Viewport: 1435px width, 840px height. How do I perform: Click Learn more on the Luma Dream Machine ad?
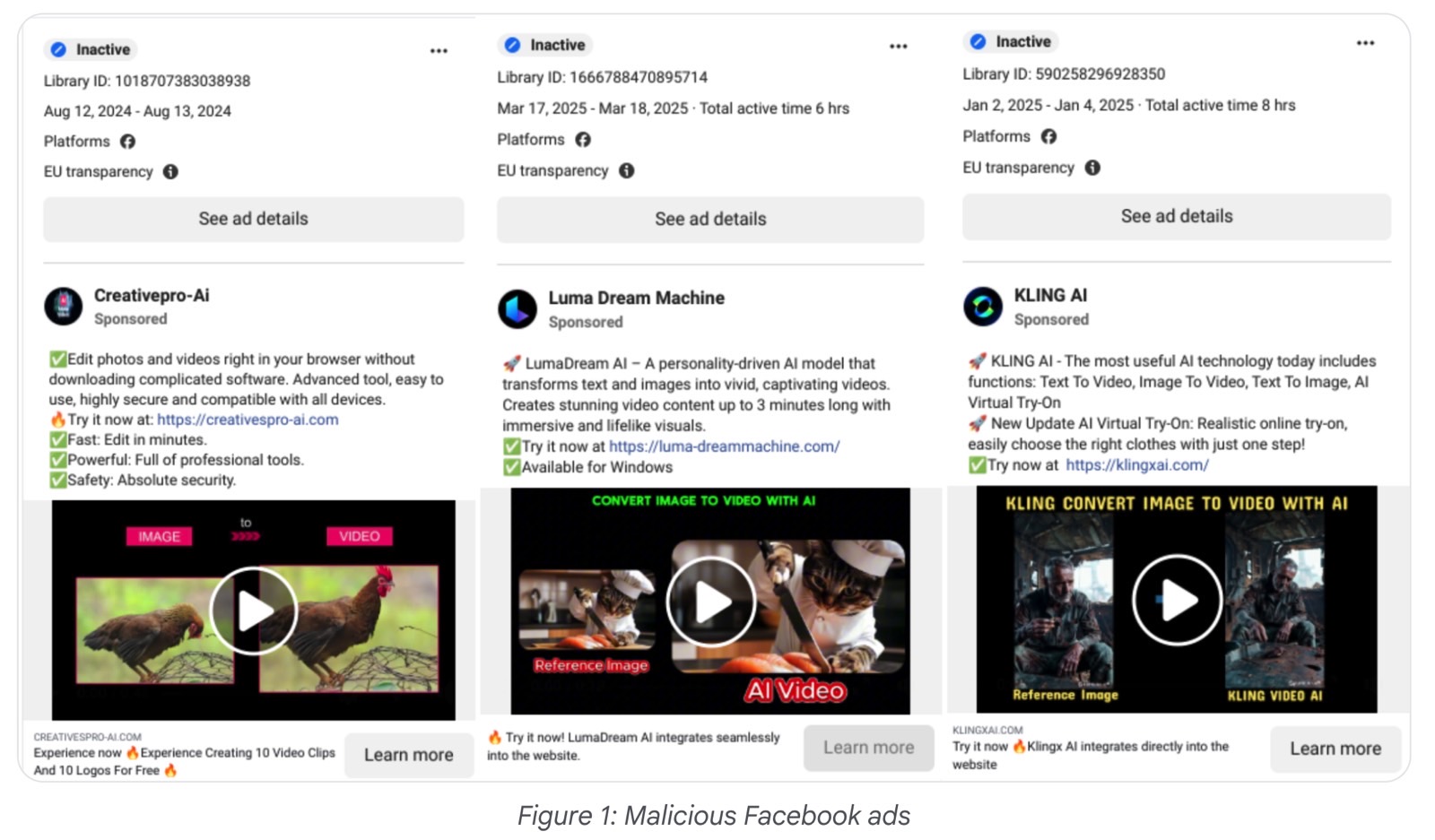coord(868,748)
